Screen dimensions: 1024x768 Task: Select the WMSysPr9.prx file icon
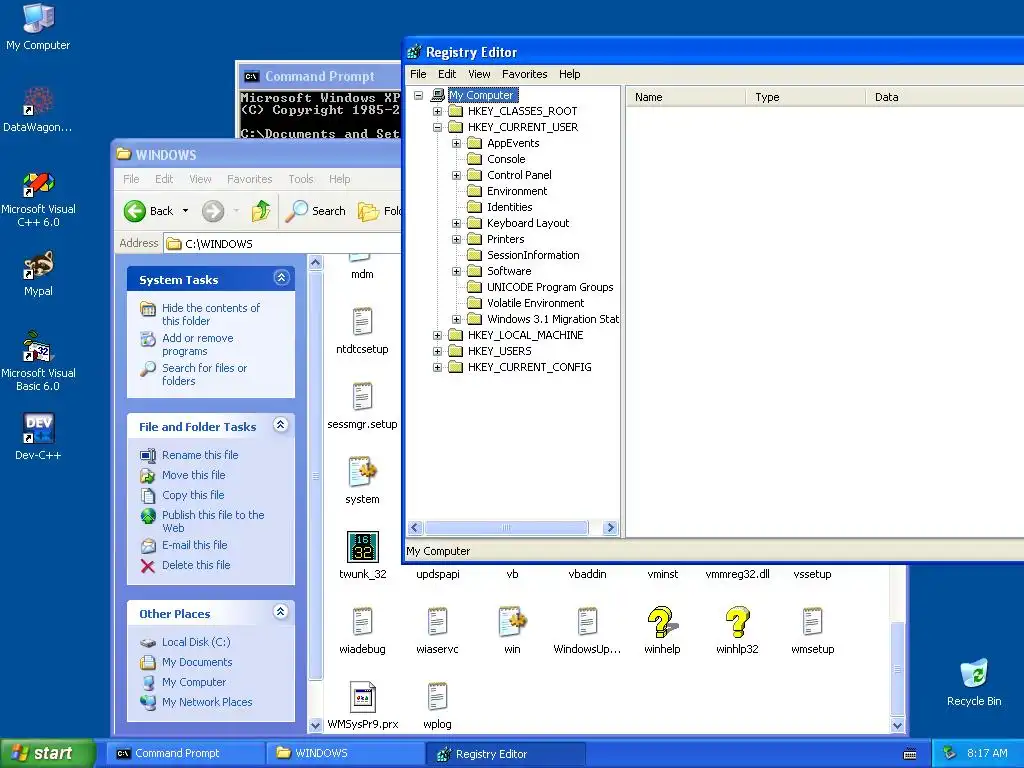[x=362, y=697]
